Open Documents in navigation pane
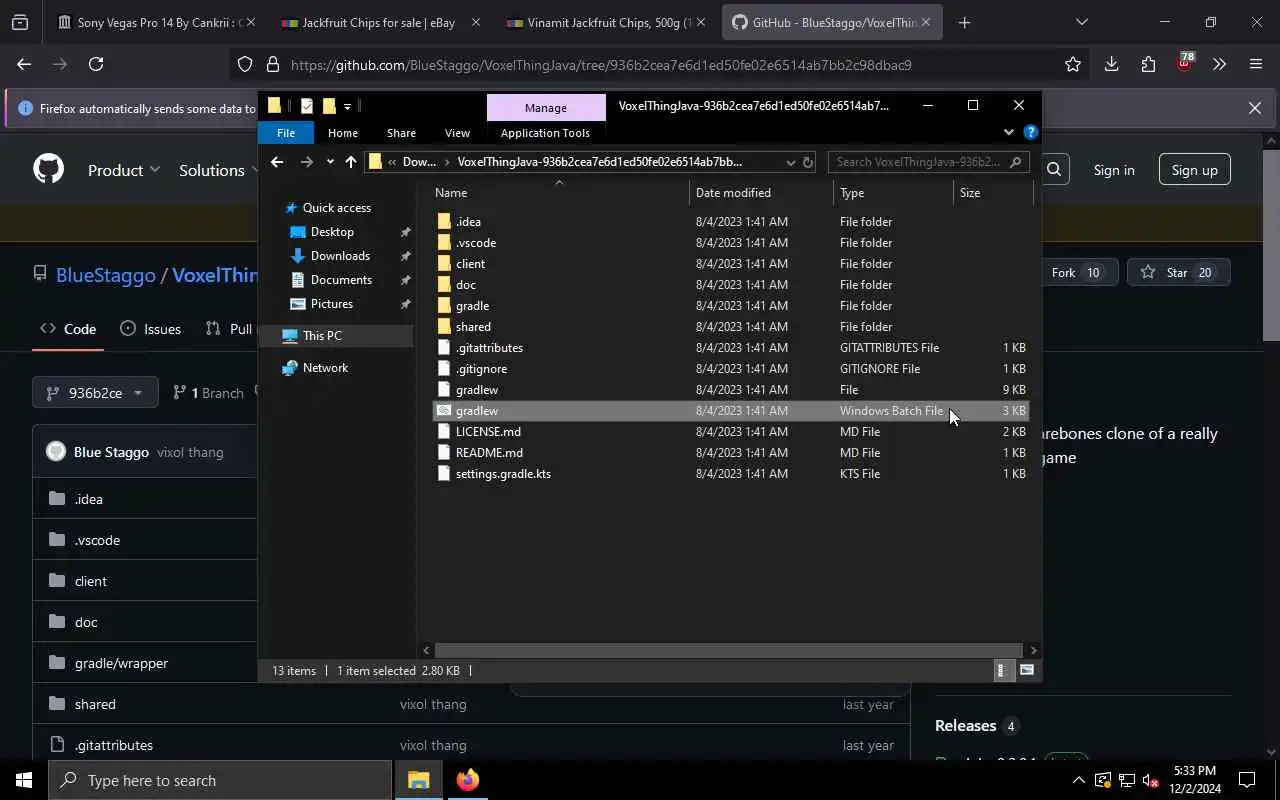Viewport: 1280px width, 800px height. tap(341, 280)
